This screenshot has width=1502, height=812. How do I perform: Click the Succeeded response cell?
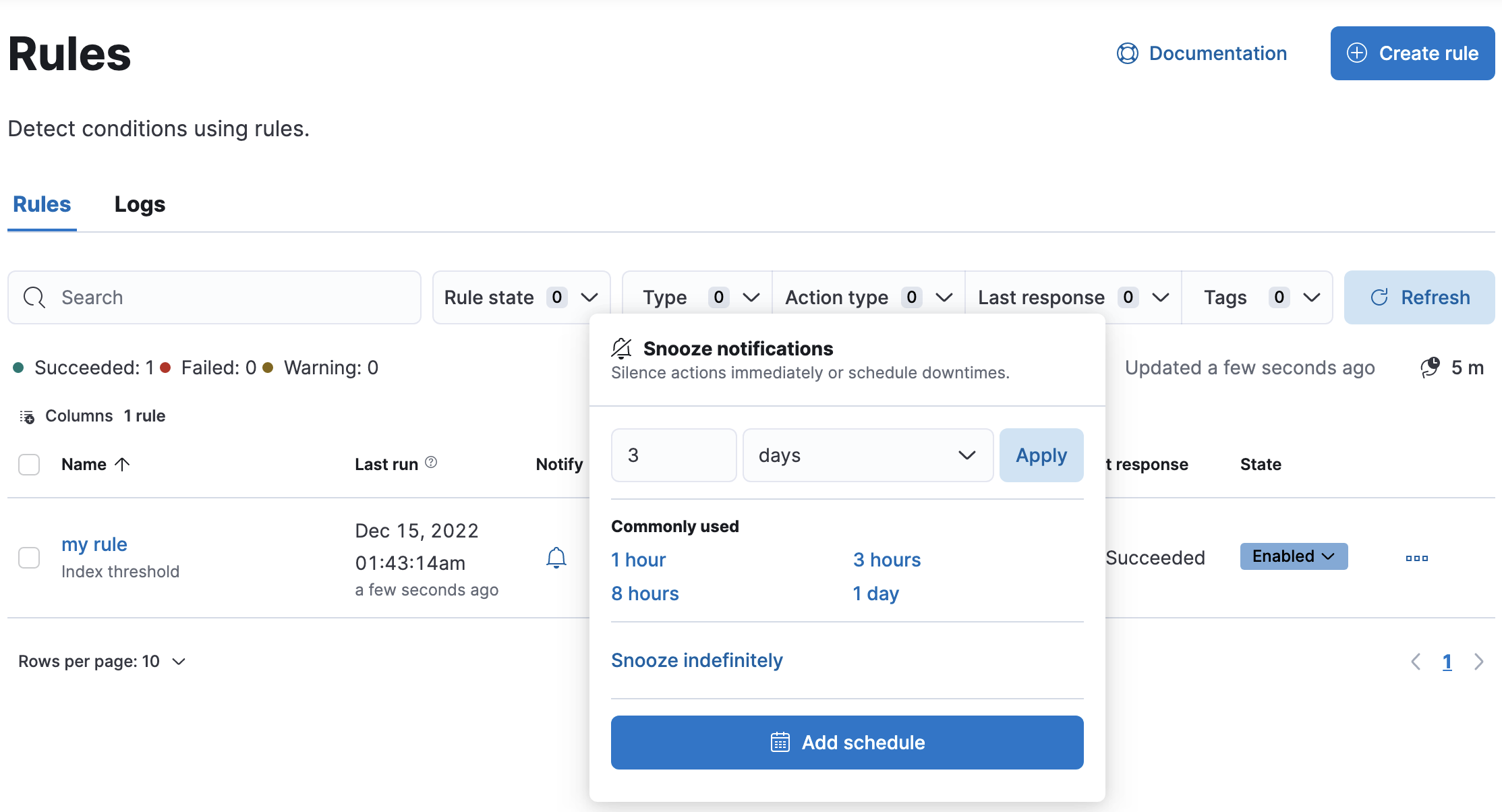pos(1155,558)
